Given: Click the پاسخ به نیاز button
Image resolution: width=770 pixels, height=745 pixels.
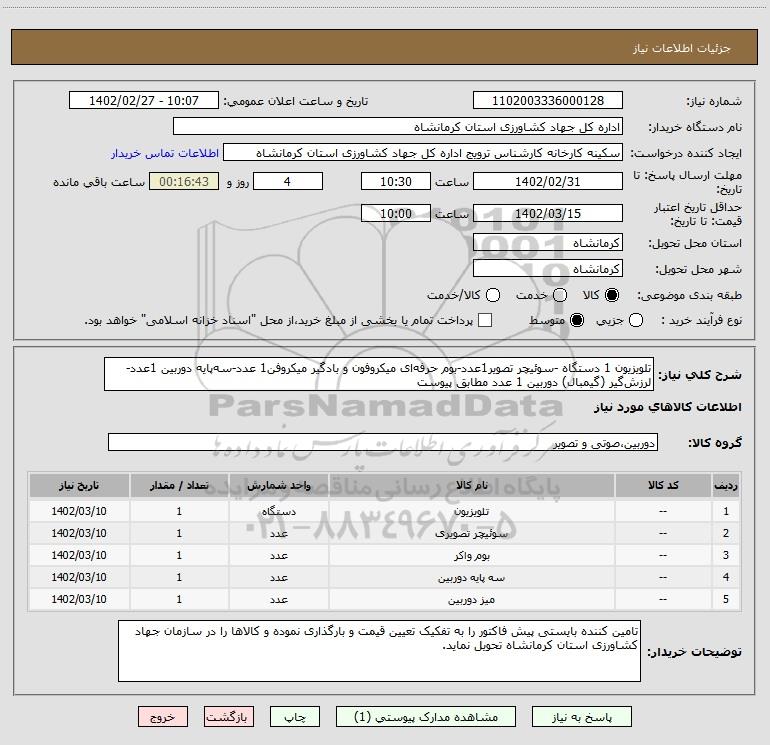Looking at the screenshot, I should point(582,717).
